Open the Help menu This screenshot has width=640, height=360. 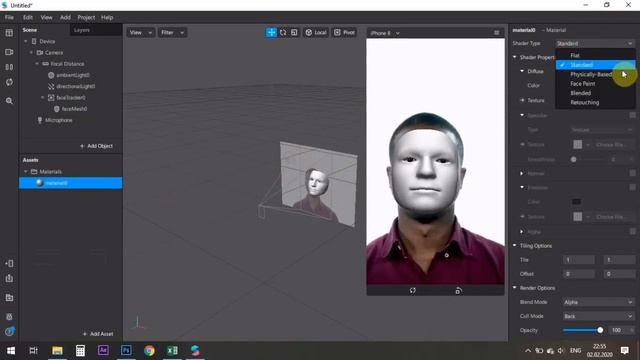point(107,18)
